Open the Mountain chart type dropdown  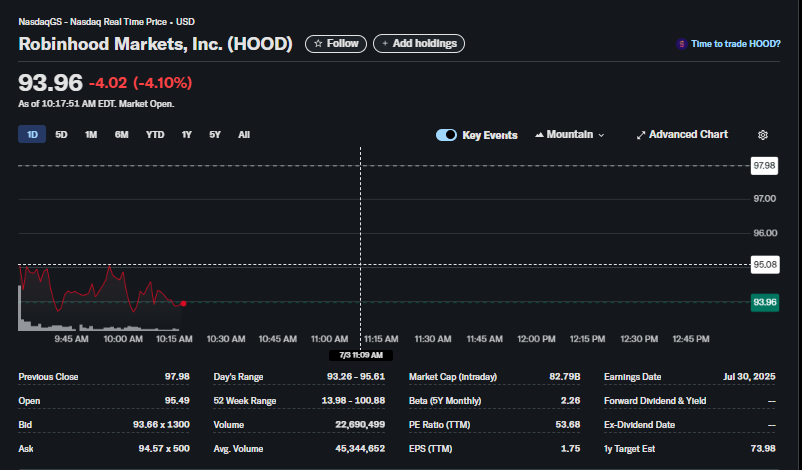point(570,135)
